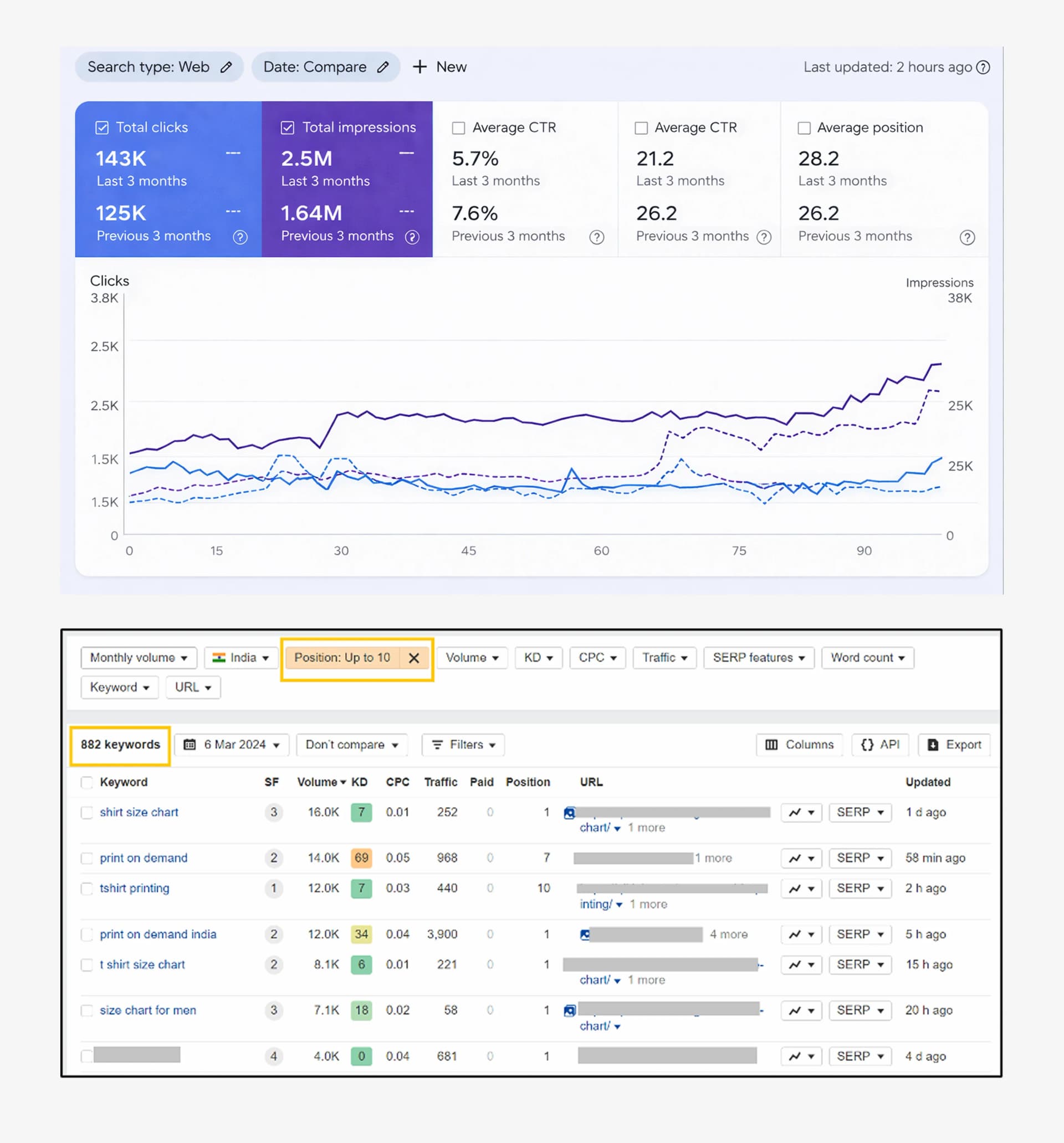Screen dimensions: 1064x1143
Task: Expand the Monthly volume dropdown
Action: pos(139,658)
